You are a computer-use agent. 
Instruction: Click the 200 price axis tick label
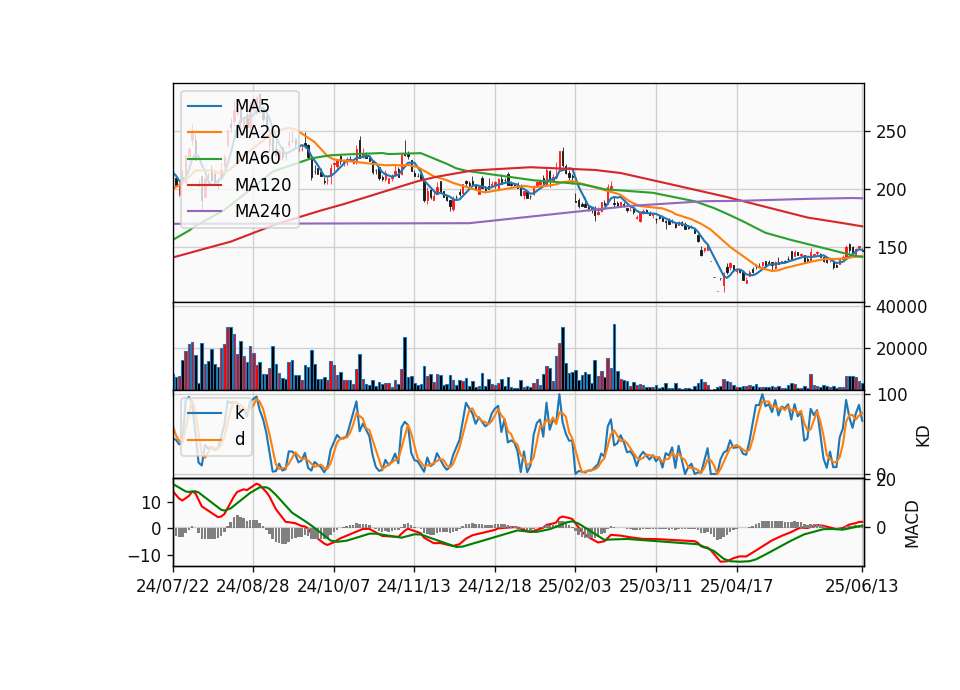tap(891, 190)
